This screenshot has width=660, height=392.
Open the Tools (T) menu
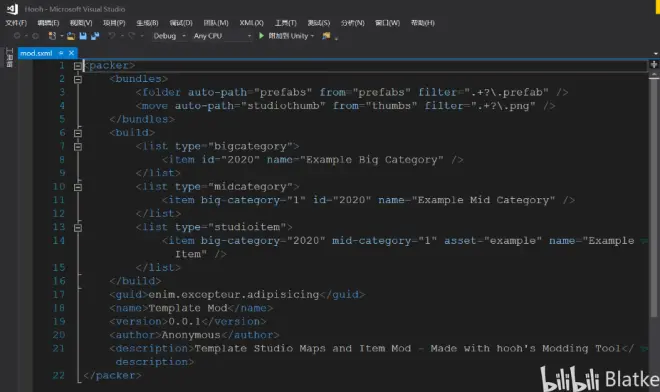[x=285, y=23]
